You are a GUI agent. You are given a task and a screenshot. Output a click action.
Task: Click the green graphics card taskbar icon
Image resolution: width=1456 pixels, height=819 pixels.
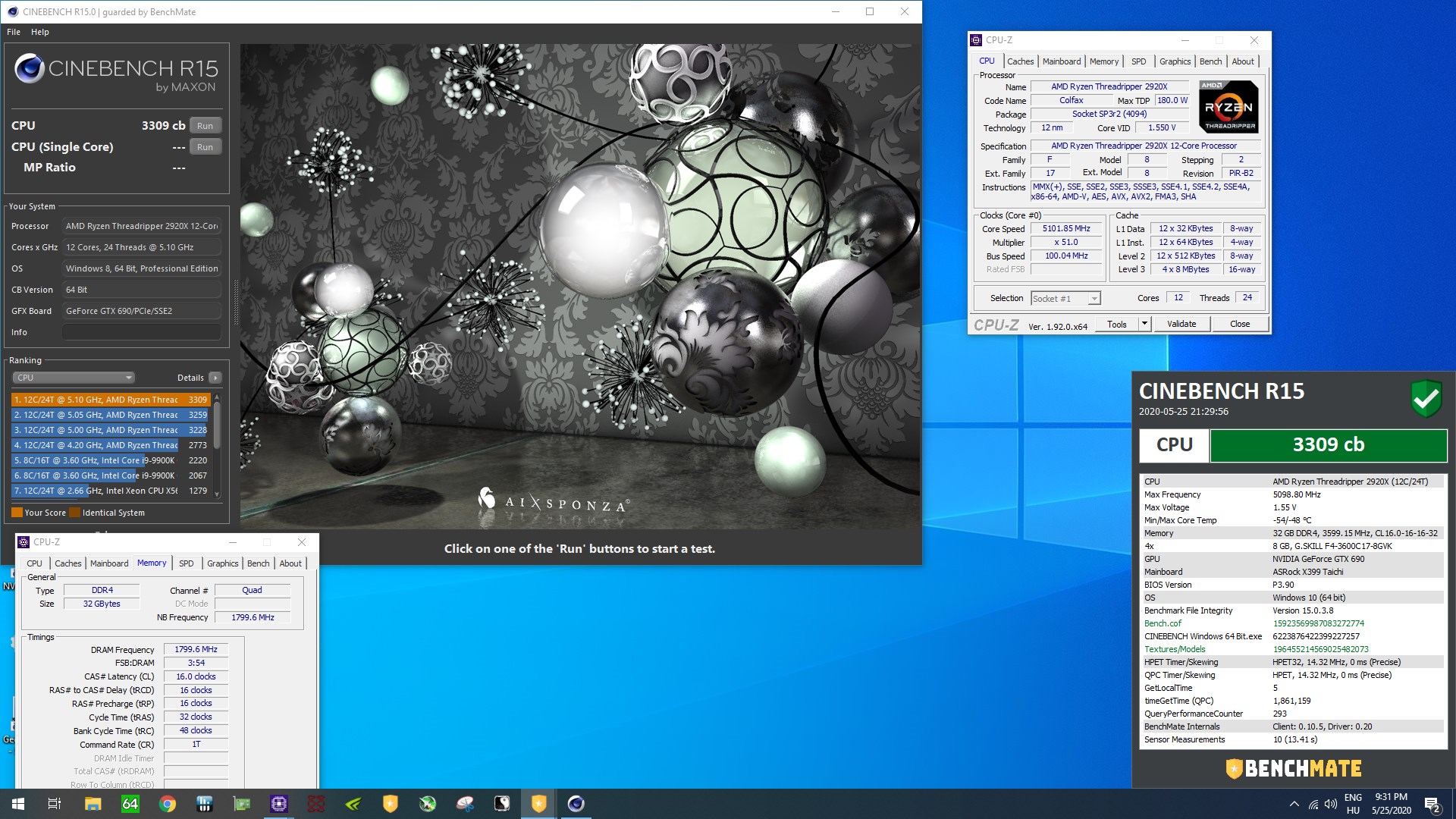[242, 804]
